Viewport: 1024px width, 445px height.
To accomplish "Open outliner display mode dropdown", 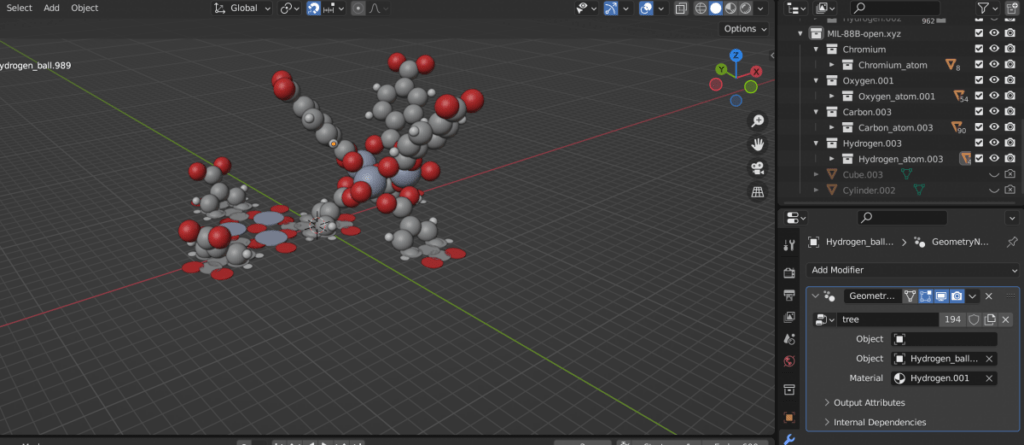I will [826, 8].
